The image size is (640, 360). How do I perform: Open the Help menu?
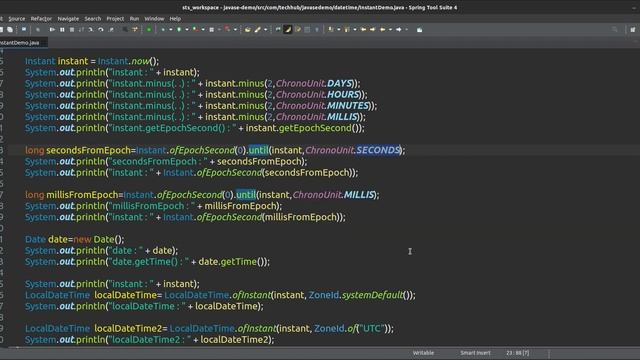(175, 19)
